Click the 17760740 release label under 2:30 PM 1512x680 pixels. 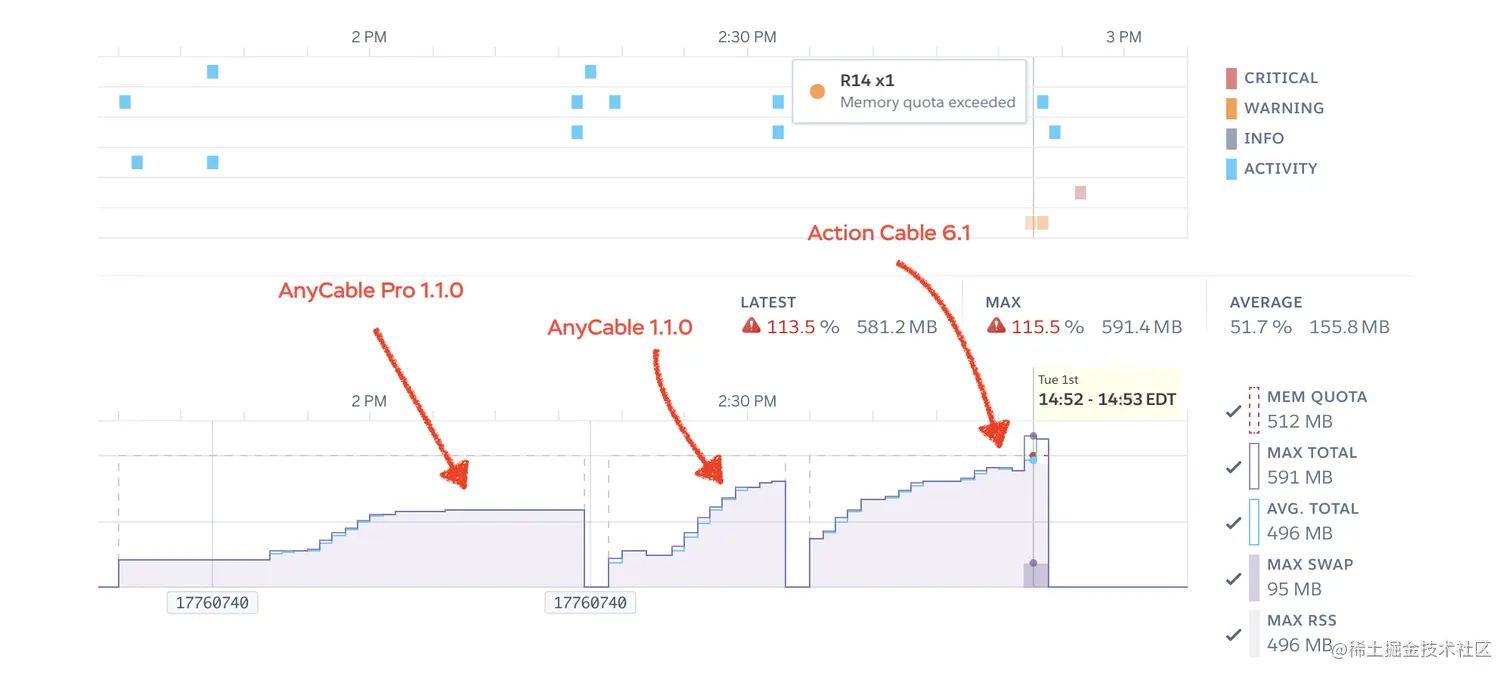590,602
